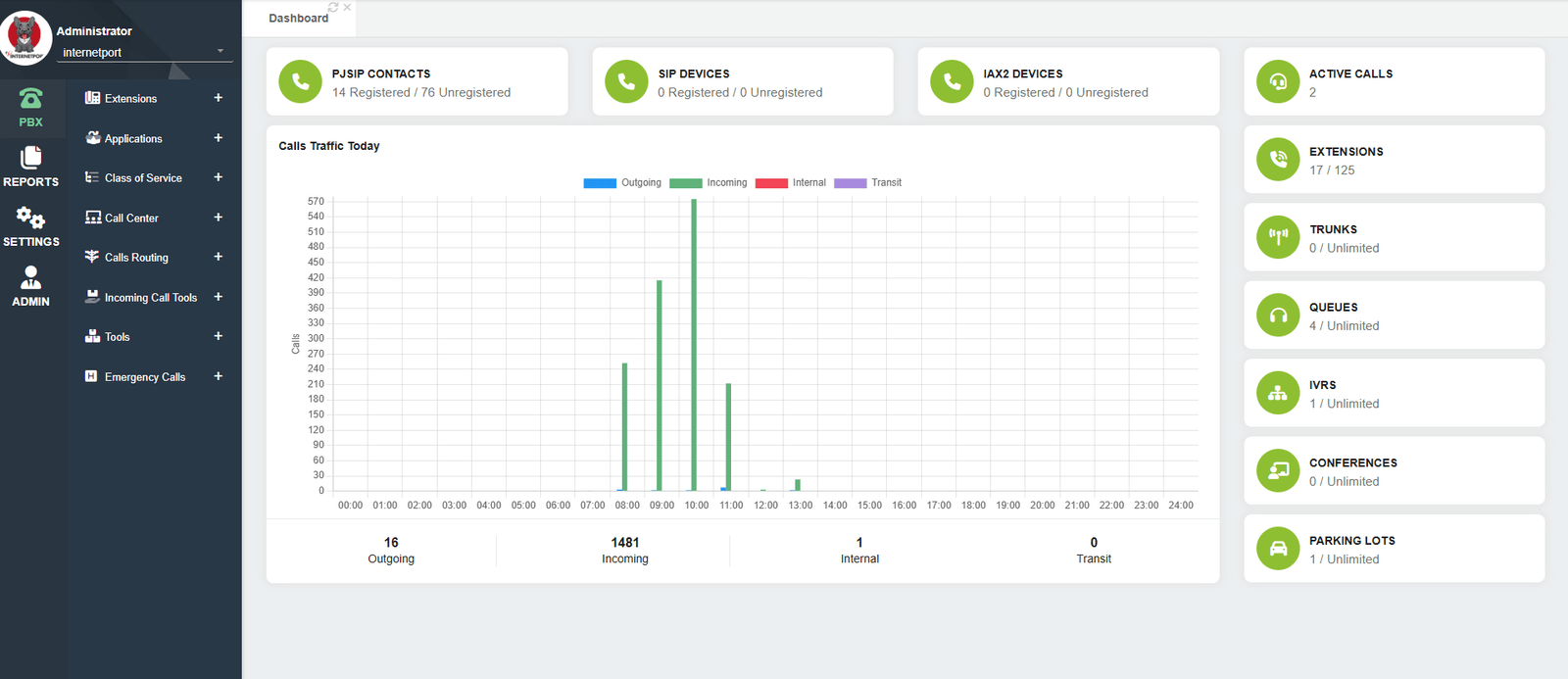
Task: Click the 09:00 incoming chart bar
Action: tap(660, 386)
